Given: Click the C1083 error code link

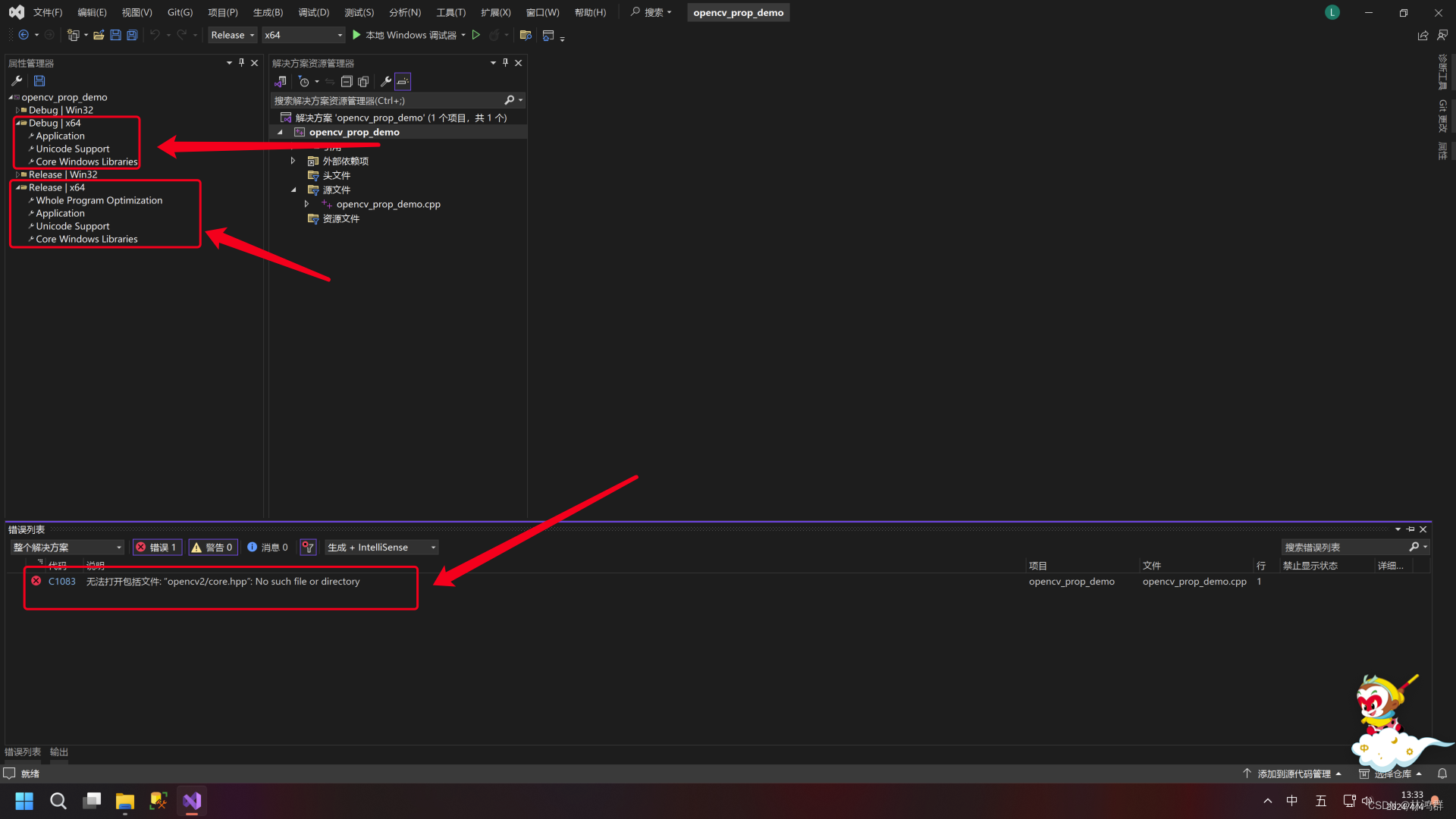Looking at the screenshot, I should pos(61,582).
